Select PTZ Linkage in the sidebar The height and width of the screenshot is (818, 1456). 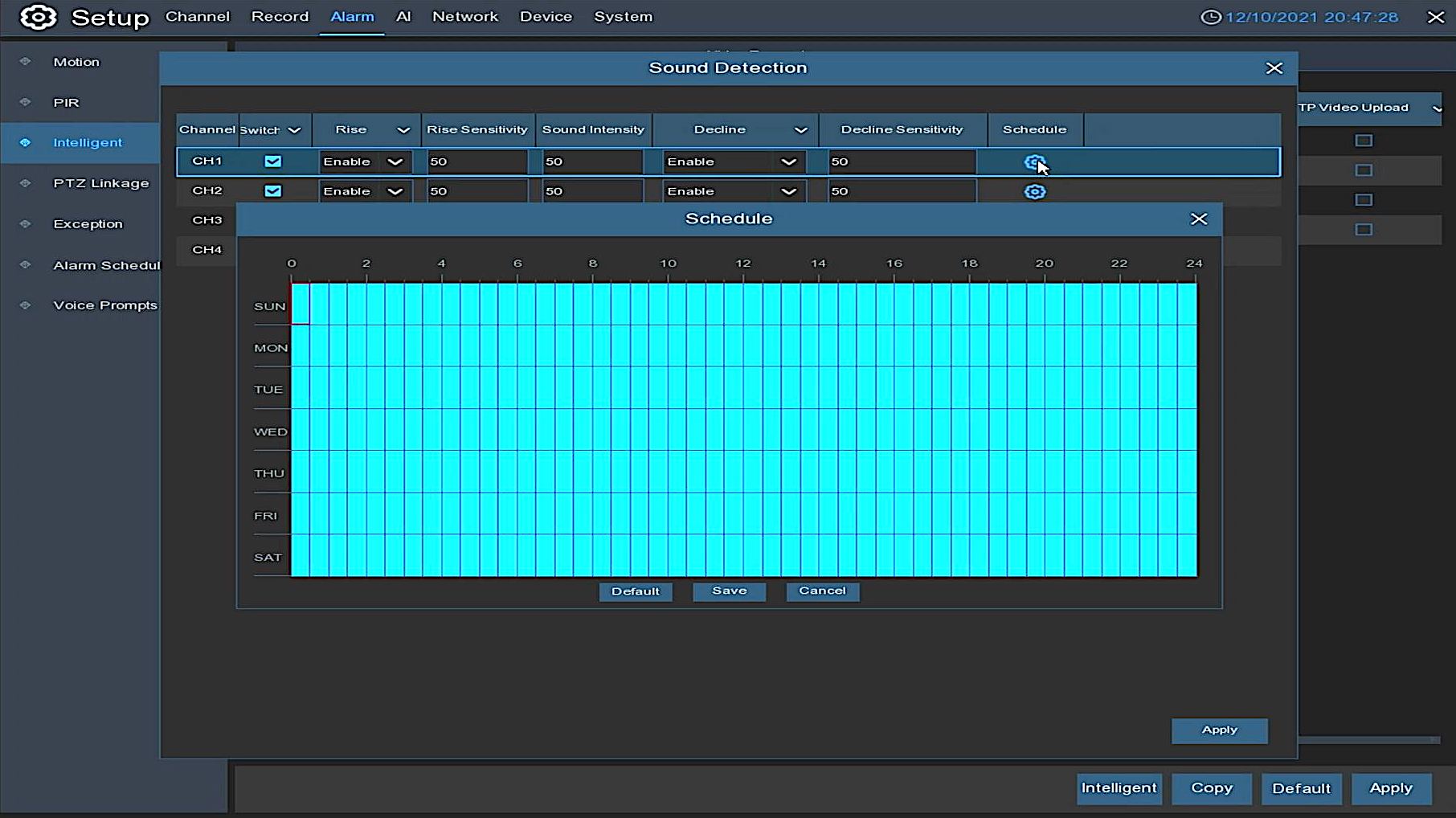101,183
